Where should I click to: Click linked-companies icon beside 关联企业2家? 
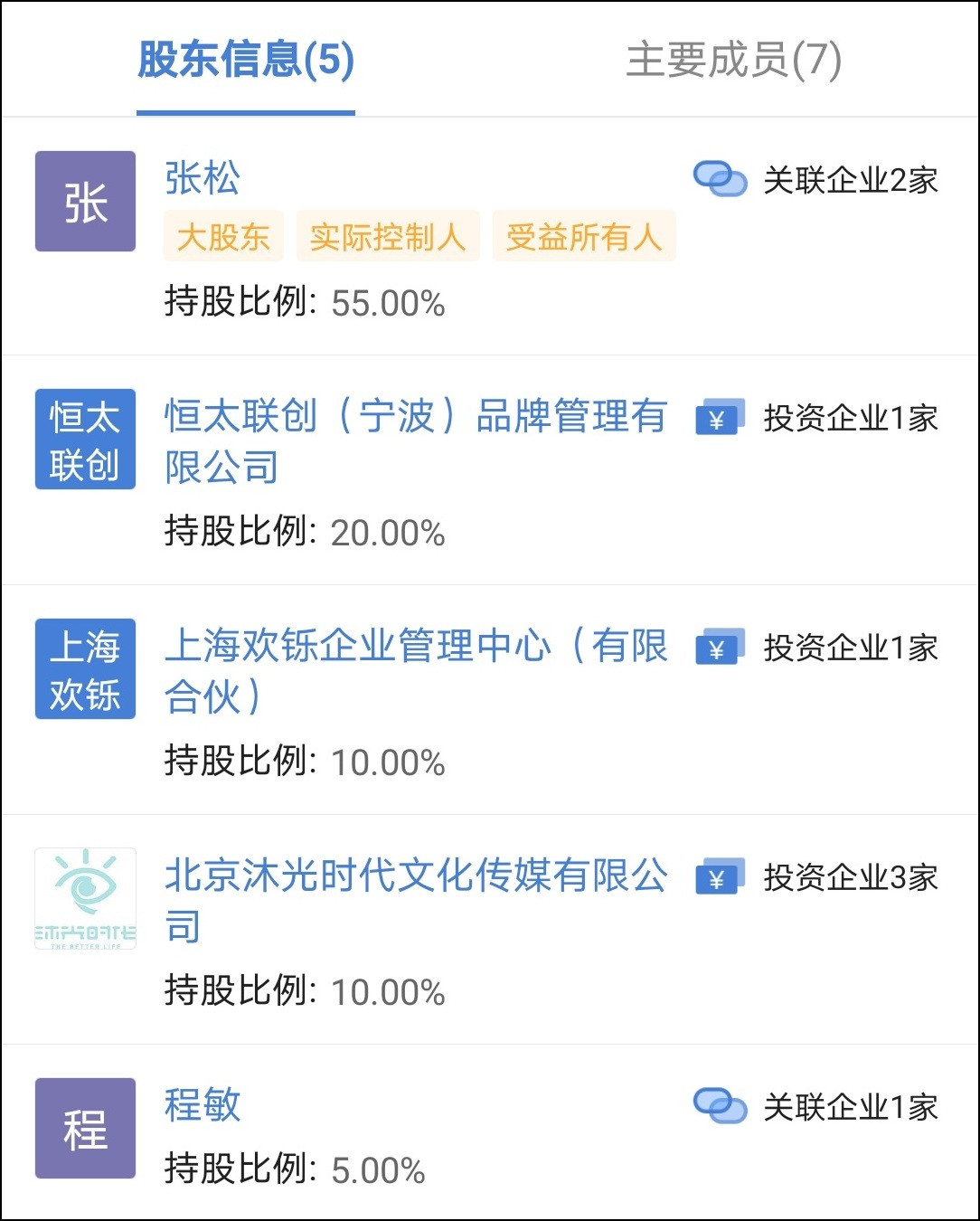[720, 179]
